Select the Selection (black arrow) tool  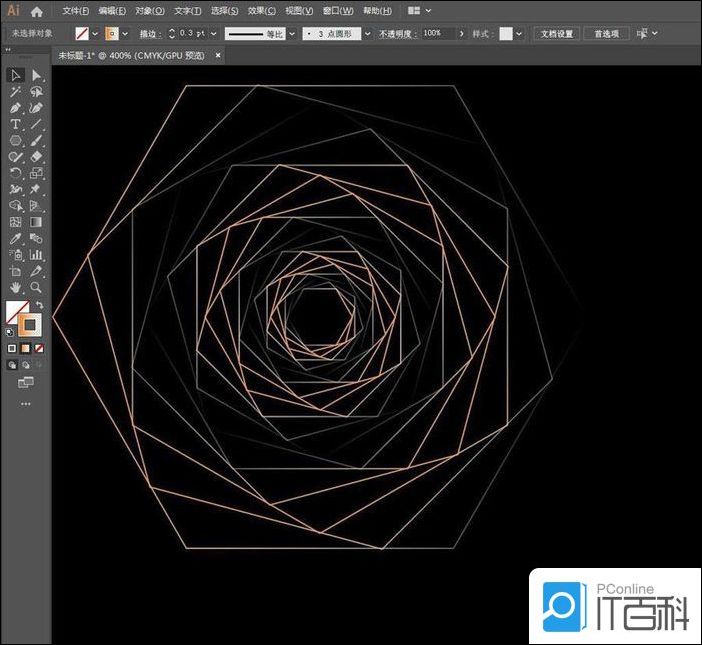16,75
